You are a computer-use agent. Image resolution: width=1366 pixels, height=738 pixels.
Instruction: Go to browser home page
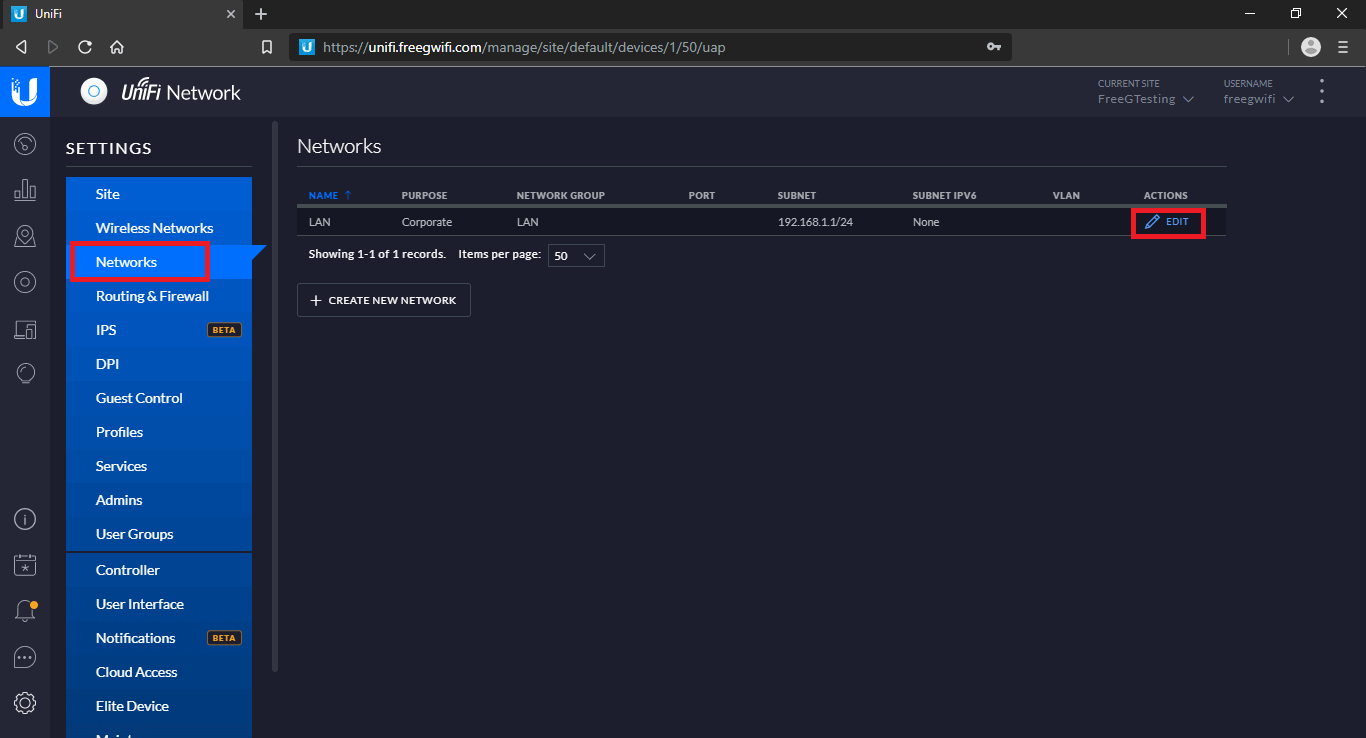tap(117, 47)
